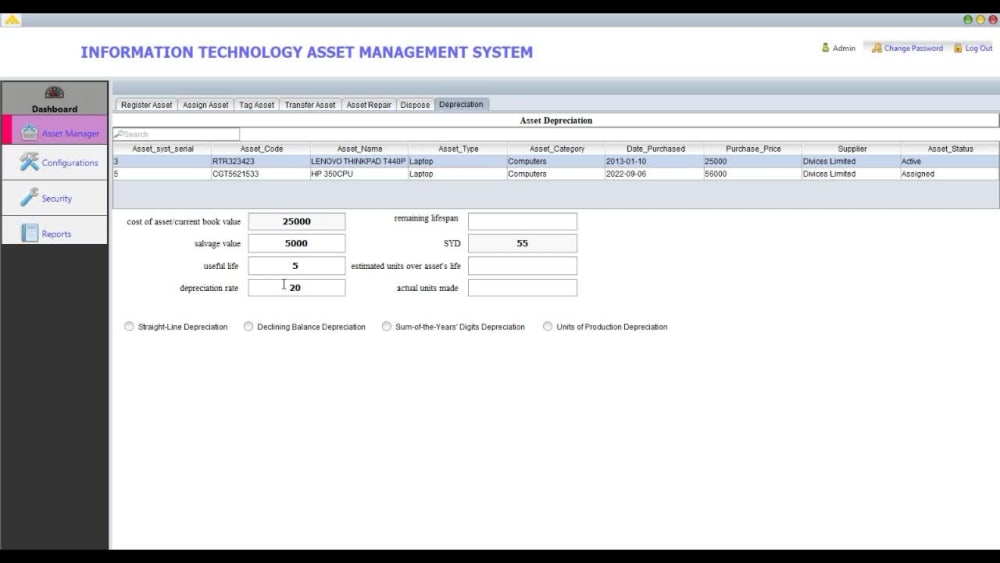This screenshot has height=563, width=1000.
Task: Click the salvage value field
Action: 297,243
